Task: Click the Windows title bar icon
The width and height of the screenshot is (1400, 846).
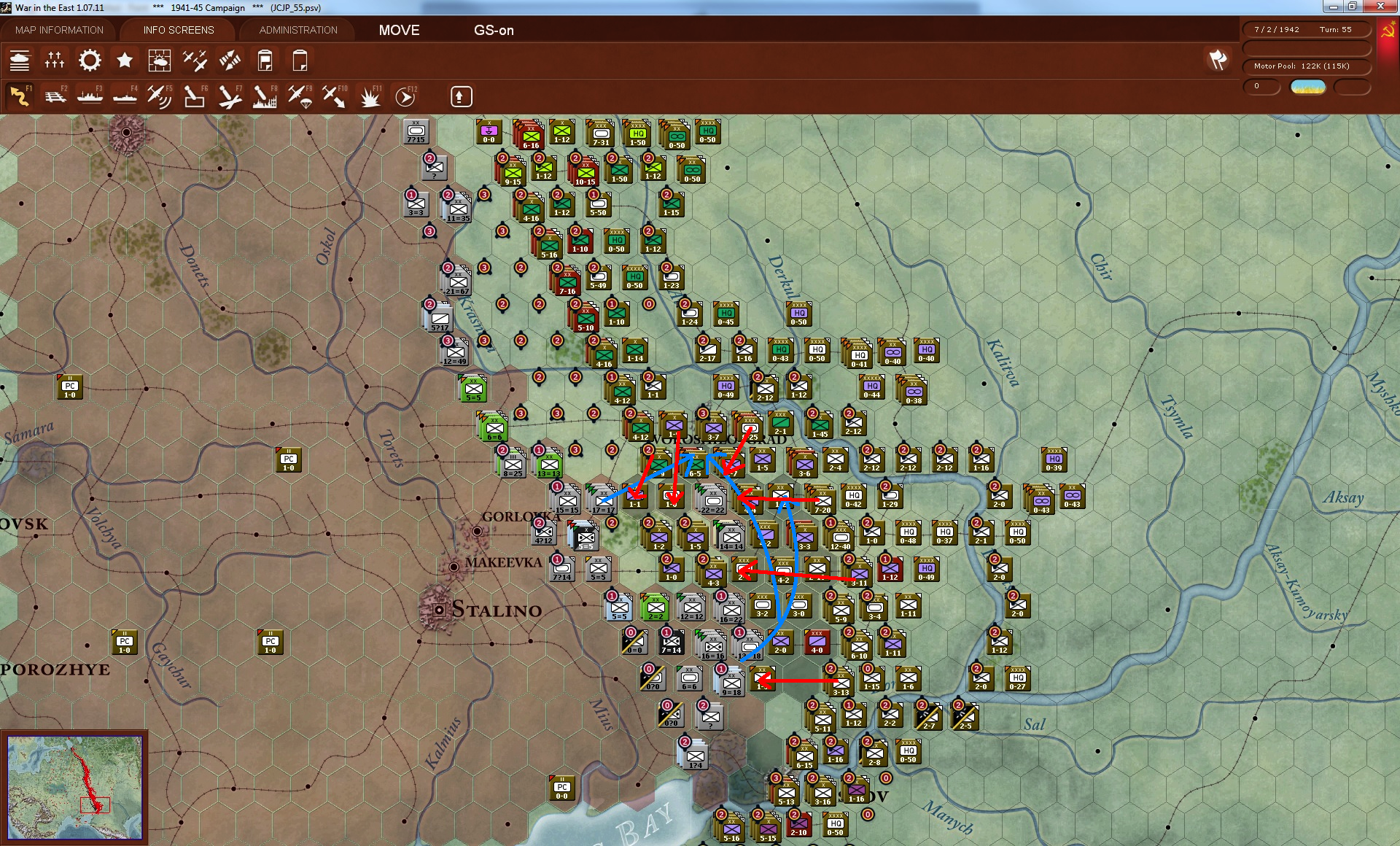Action: [x=7, y=7]
